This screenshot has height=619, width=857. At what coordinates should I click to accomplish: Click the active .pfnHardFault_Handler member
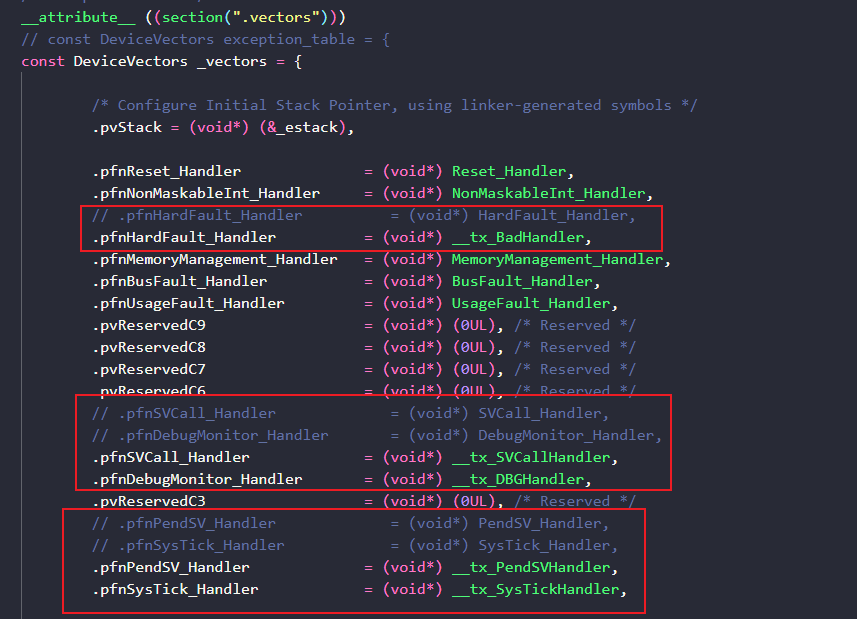(184, 237)
